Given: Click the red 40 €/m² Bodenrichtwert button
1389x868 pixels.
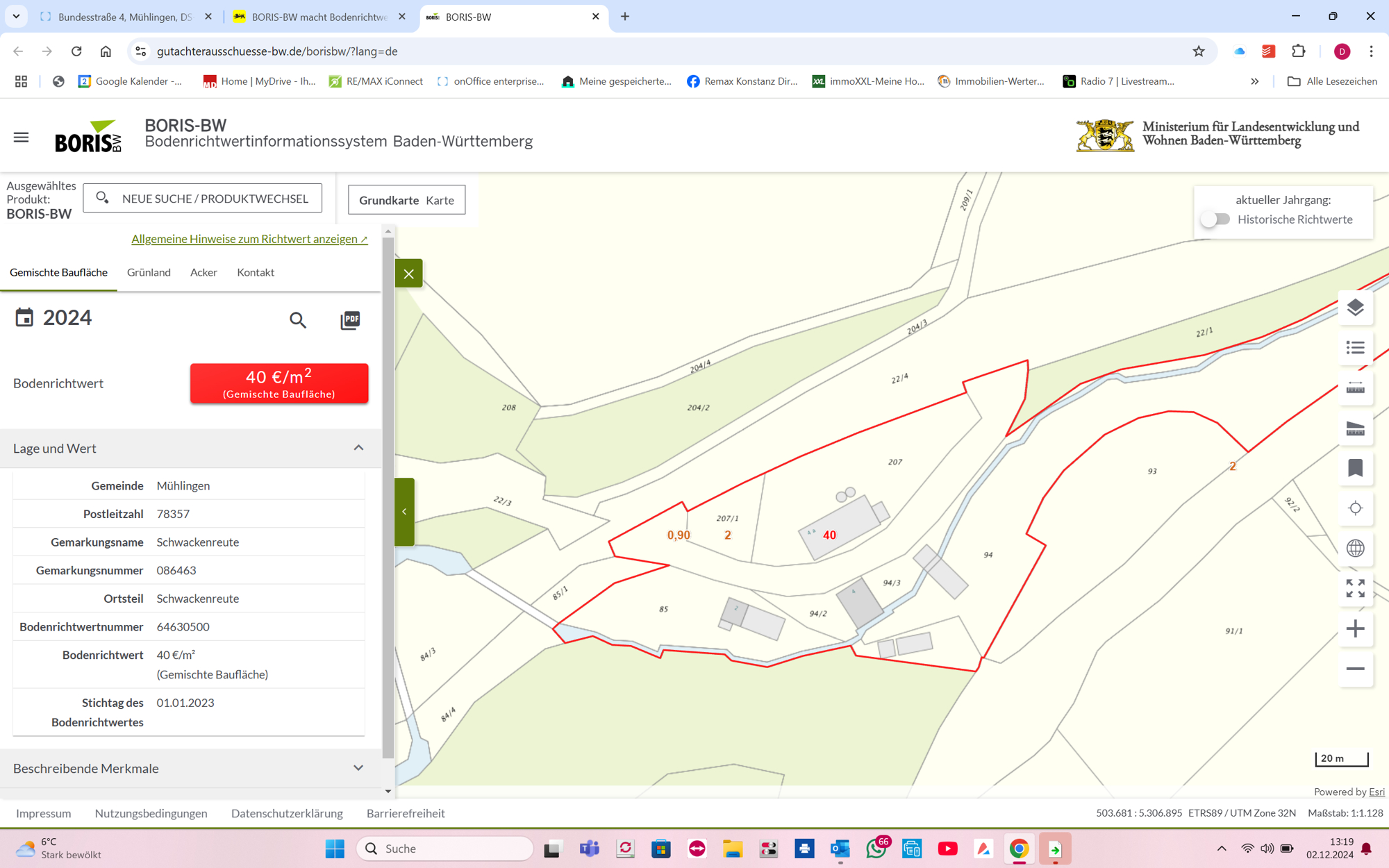Looking at the screenshot, I should pos(279,383).
